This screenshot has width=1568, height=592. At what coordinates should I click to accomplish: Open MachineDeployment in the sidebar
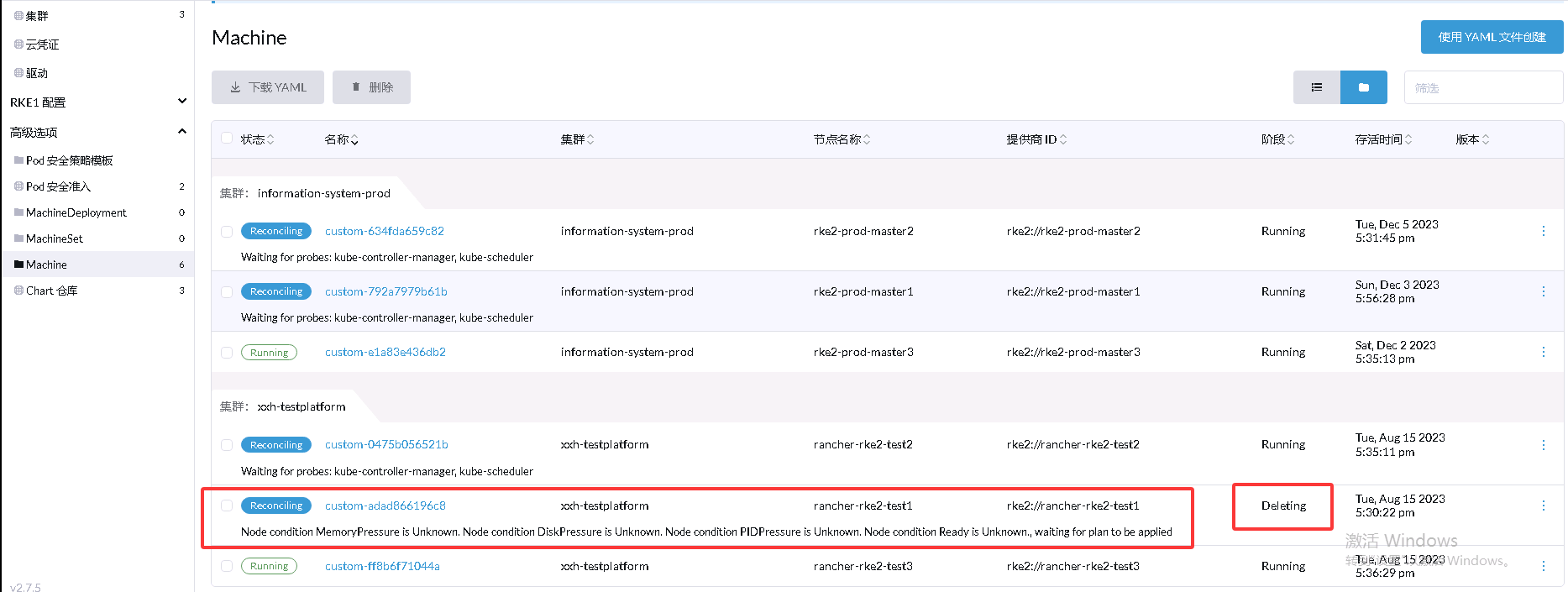click(x=76, y=212)
